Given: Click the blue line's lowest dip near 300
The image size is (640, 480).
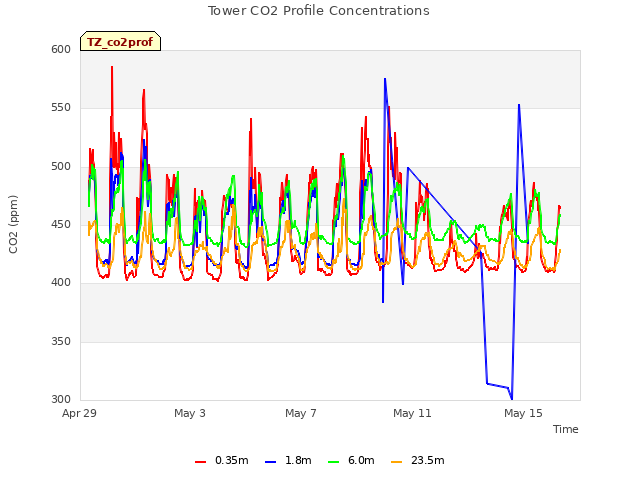Looking at the screenshot, I should [x=512, y=398].
